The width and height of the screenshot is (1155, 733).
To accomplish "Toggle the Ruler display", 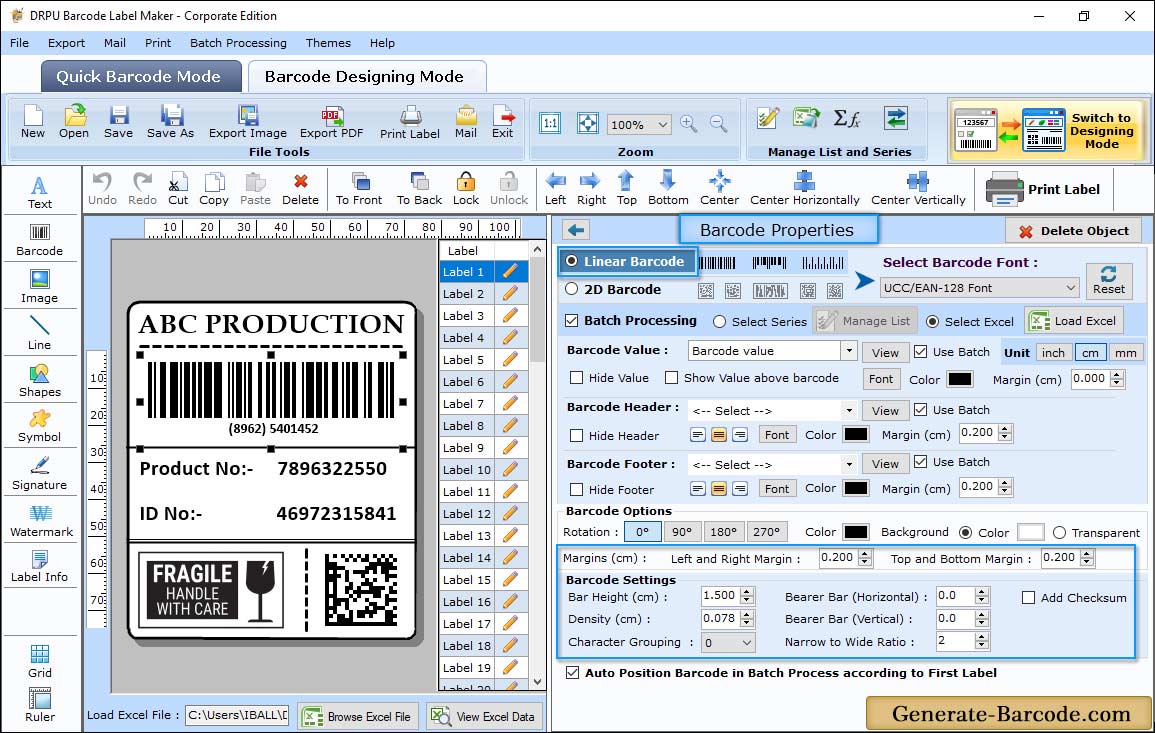I will [x=40, y=705].
